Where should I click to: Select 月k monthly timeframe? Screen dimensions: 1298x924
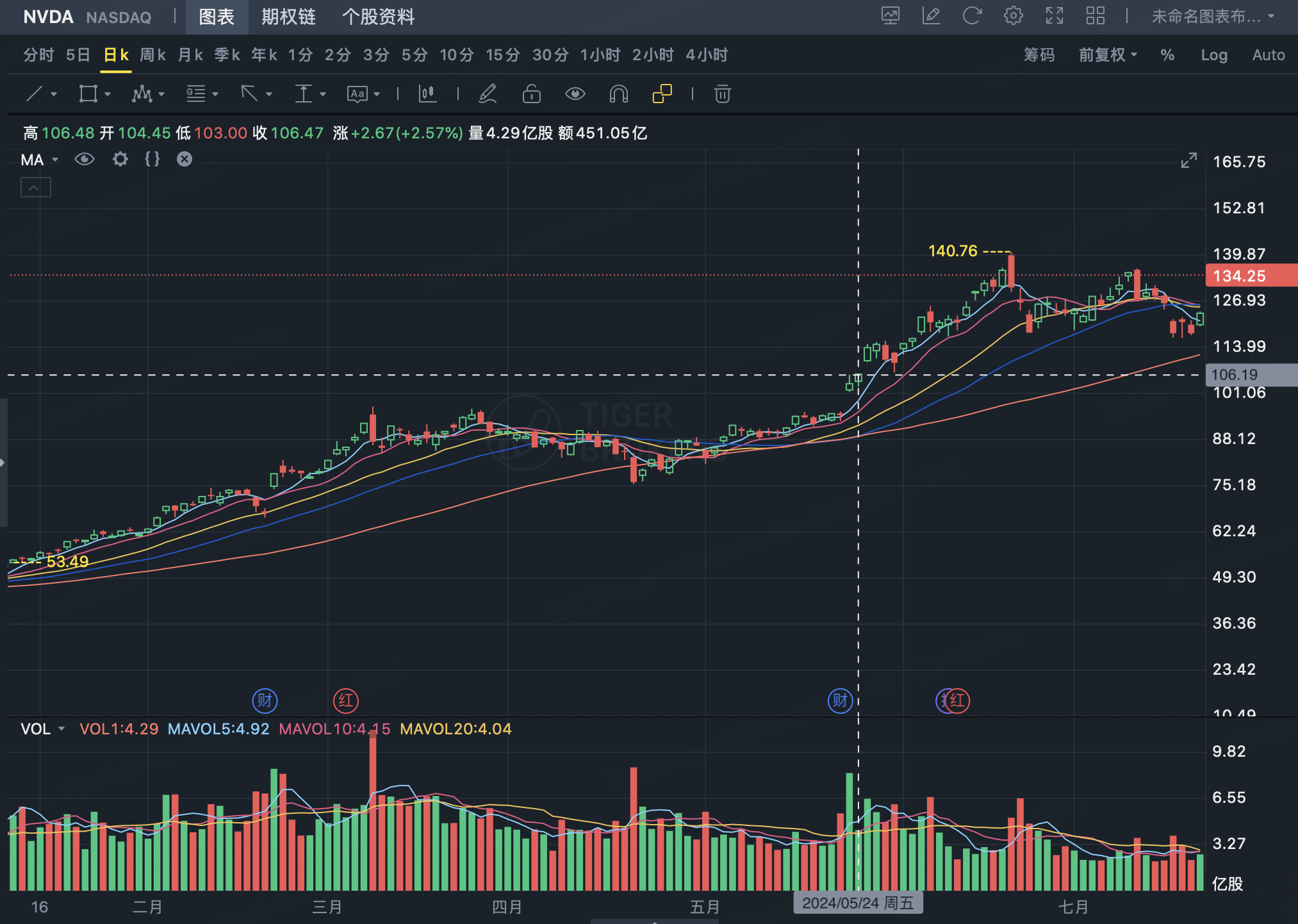tap(190, 55)
